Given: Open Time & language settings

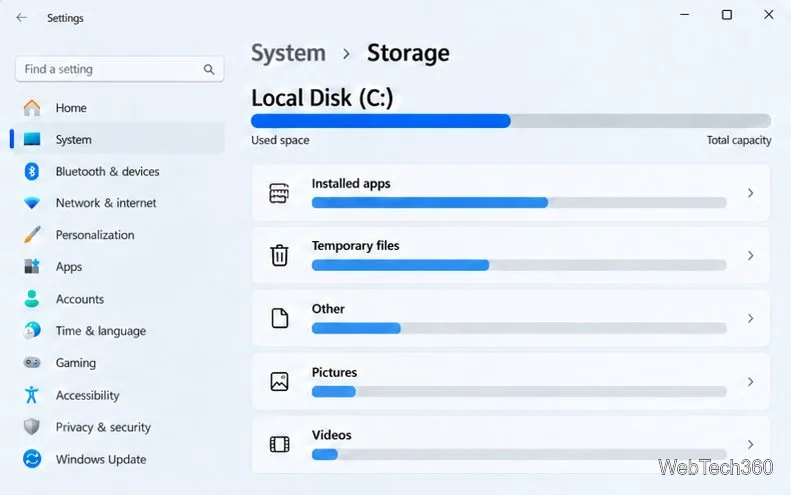Looking at the screenshot, I should 118,331.
